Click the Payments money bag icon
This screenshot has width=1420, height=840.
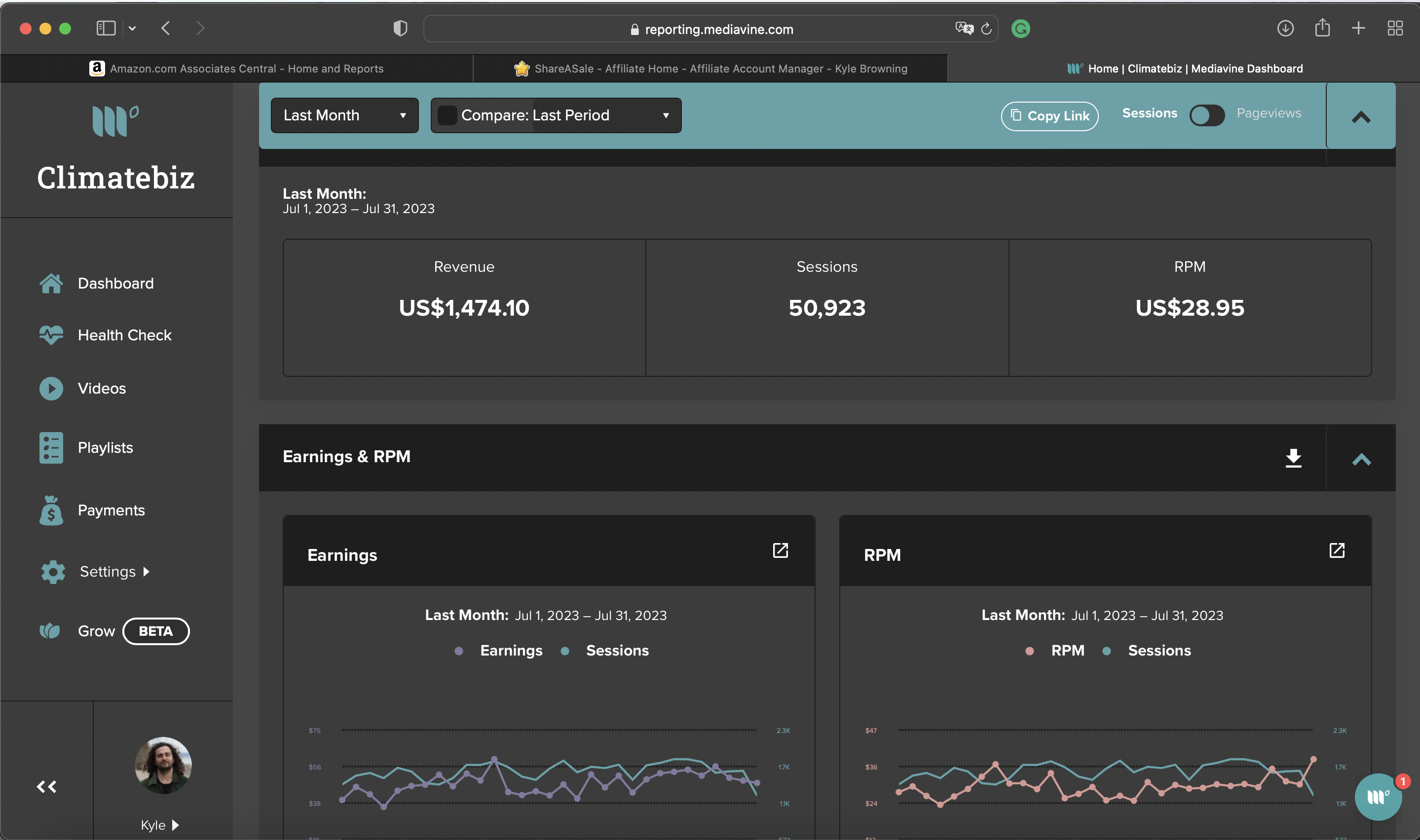pos(51,510)
